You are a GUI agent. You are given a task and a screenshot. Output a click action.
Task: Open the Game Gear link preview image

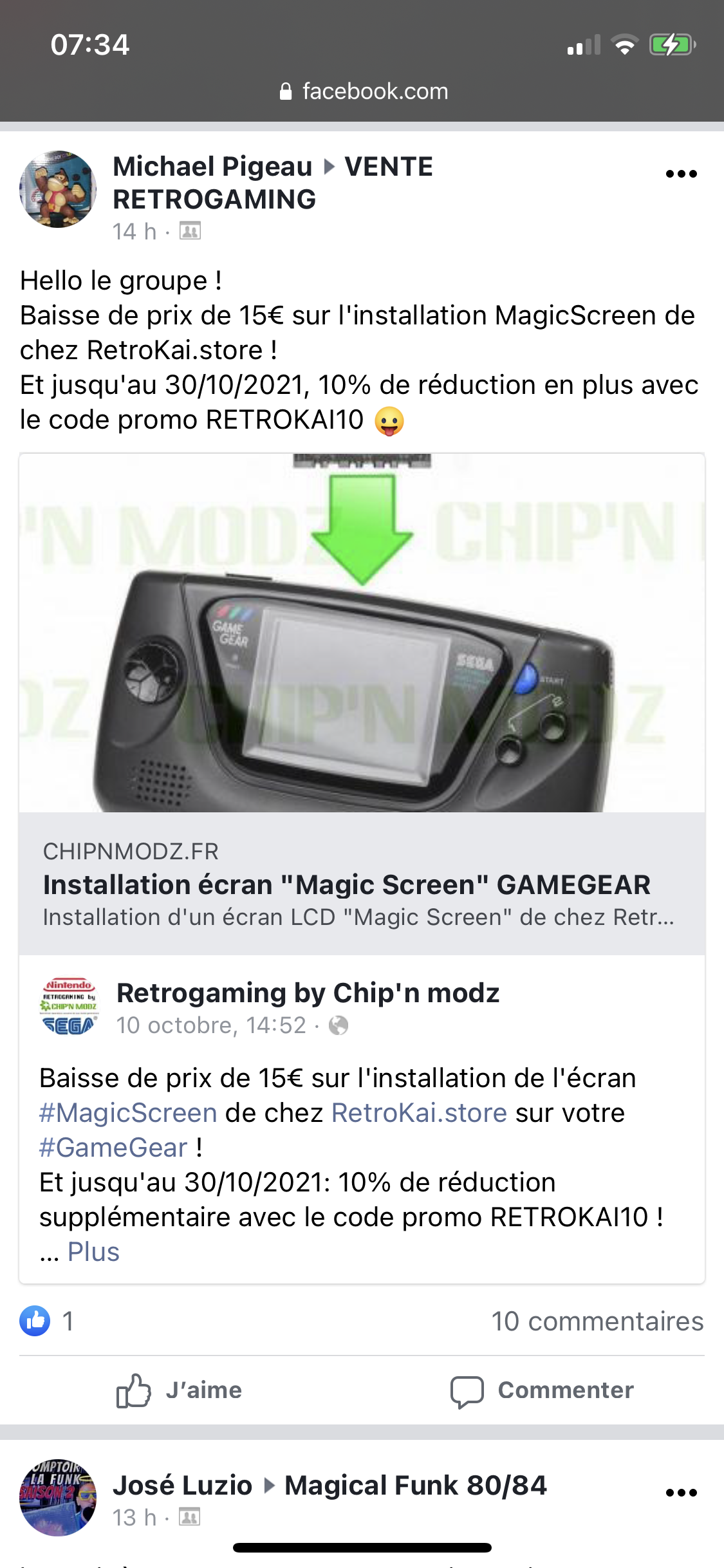pos(362,633)
